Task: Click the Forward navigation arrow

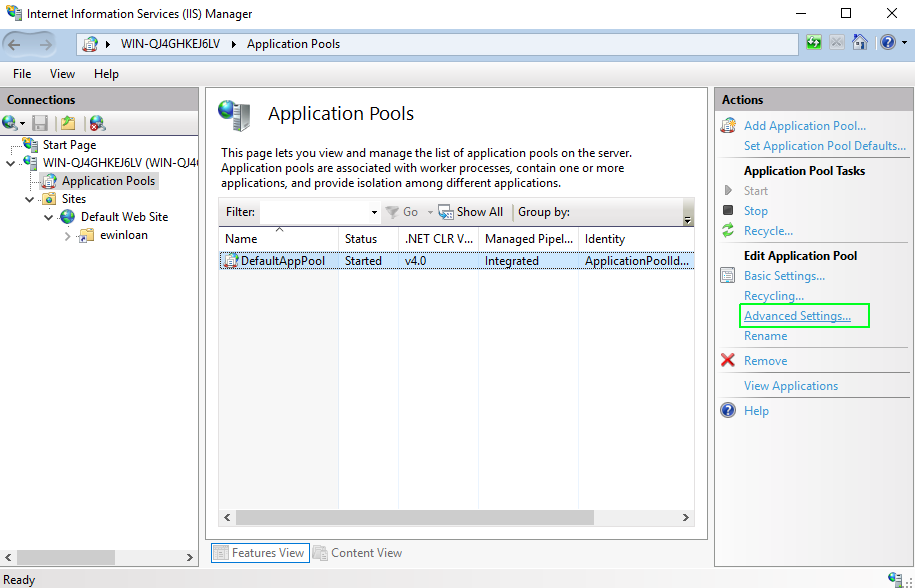Action: click(46, 44)
